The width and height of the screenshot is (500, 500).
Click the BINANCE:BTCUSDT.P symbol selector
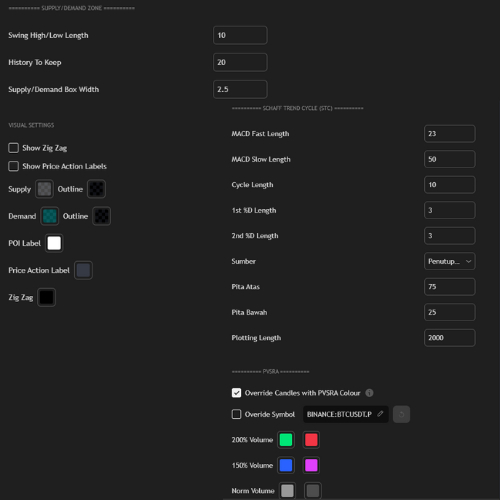tap(346, 414)
